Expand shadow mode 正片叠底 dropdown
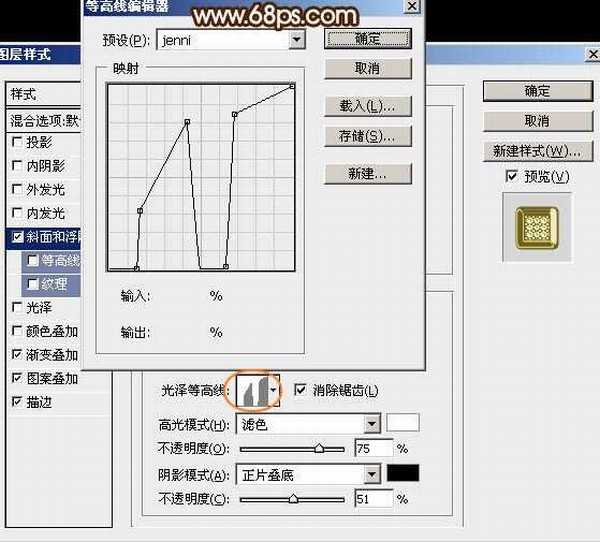The width and height of the screenshot is (600, 542). [371, 475]
